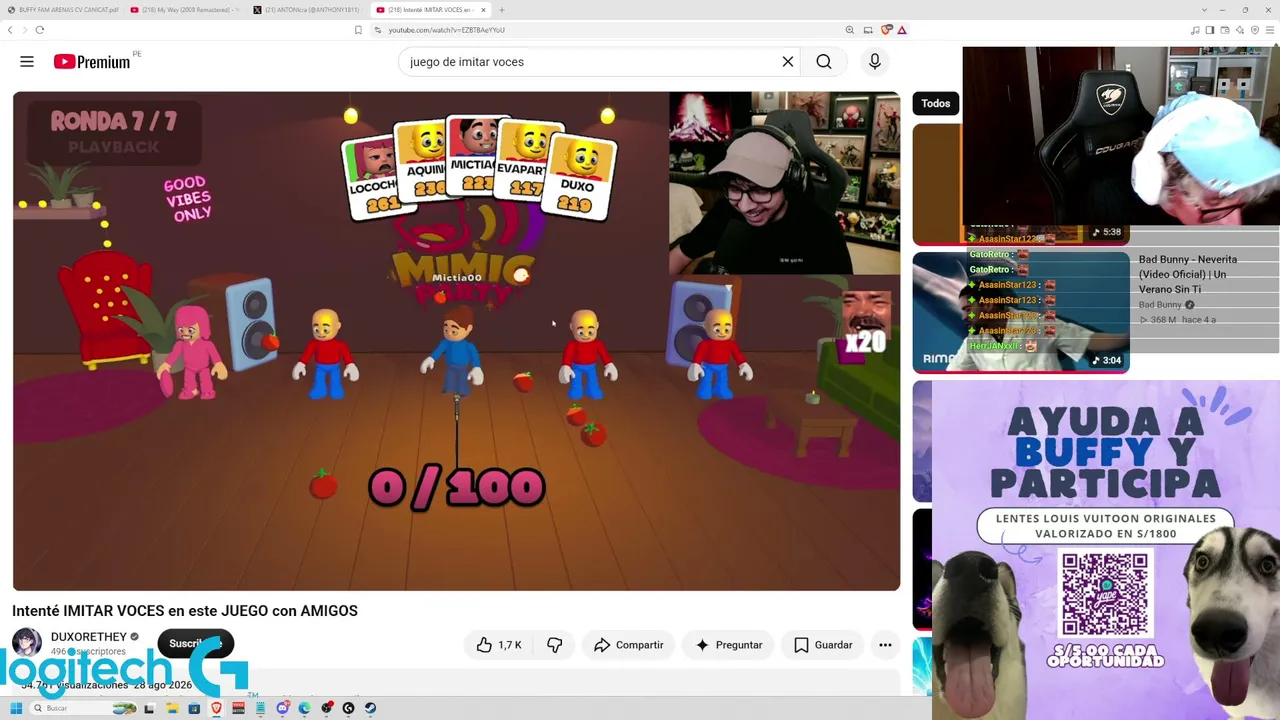Open Microsoft Store from the taskbar
Screen dimensions: 1280x720
tap(194, 708)
